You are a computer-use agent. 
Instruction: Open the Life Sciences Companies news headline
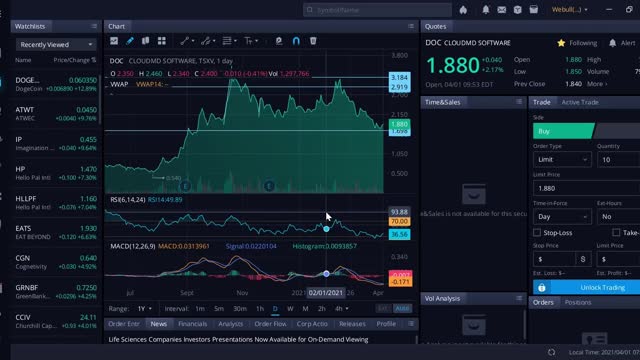click(238, 339)
